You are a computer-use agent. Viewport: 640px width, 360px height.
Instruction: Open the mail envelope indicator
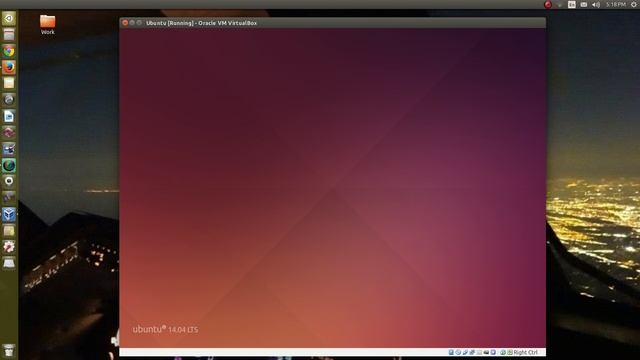point(584,4)
